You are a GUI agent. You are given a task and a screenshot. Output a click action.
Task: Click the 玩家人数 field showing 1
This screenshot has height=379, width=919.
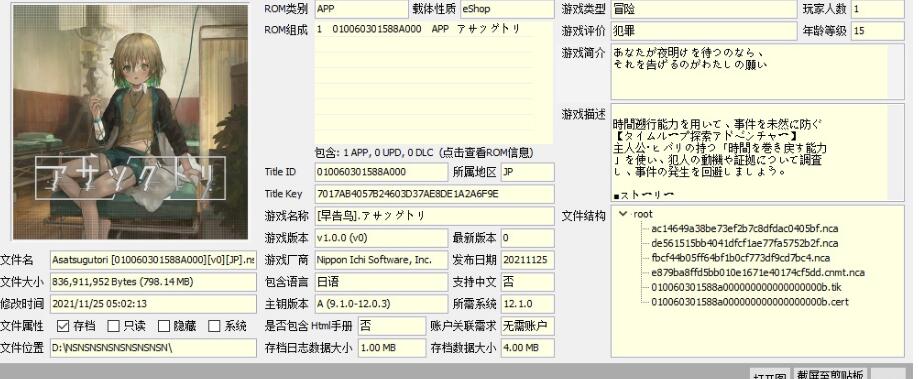878,9
